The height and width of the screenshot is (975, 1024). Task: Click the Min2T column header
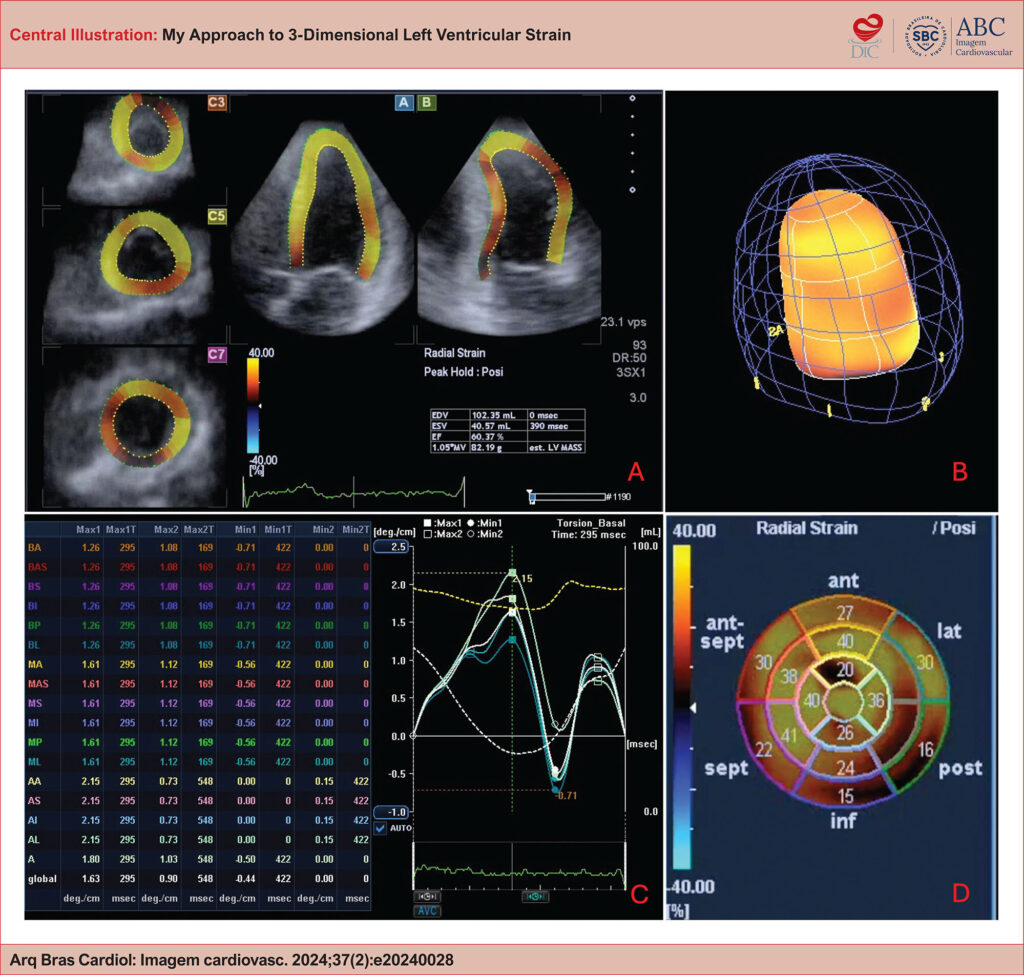(356, 530)
